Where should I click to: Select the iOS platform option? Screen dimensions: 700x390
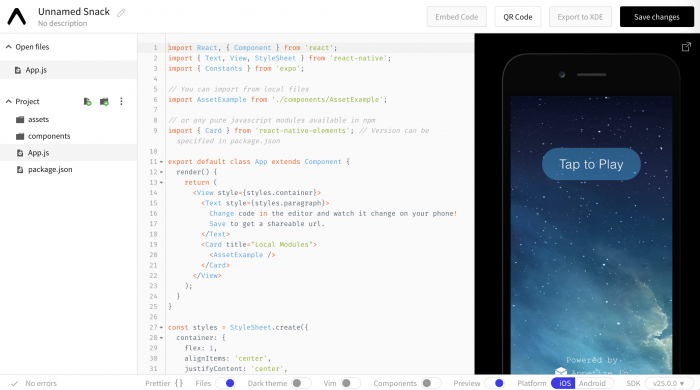(563, 383)
